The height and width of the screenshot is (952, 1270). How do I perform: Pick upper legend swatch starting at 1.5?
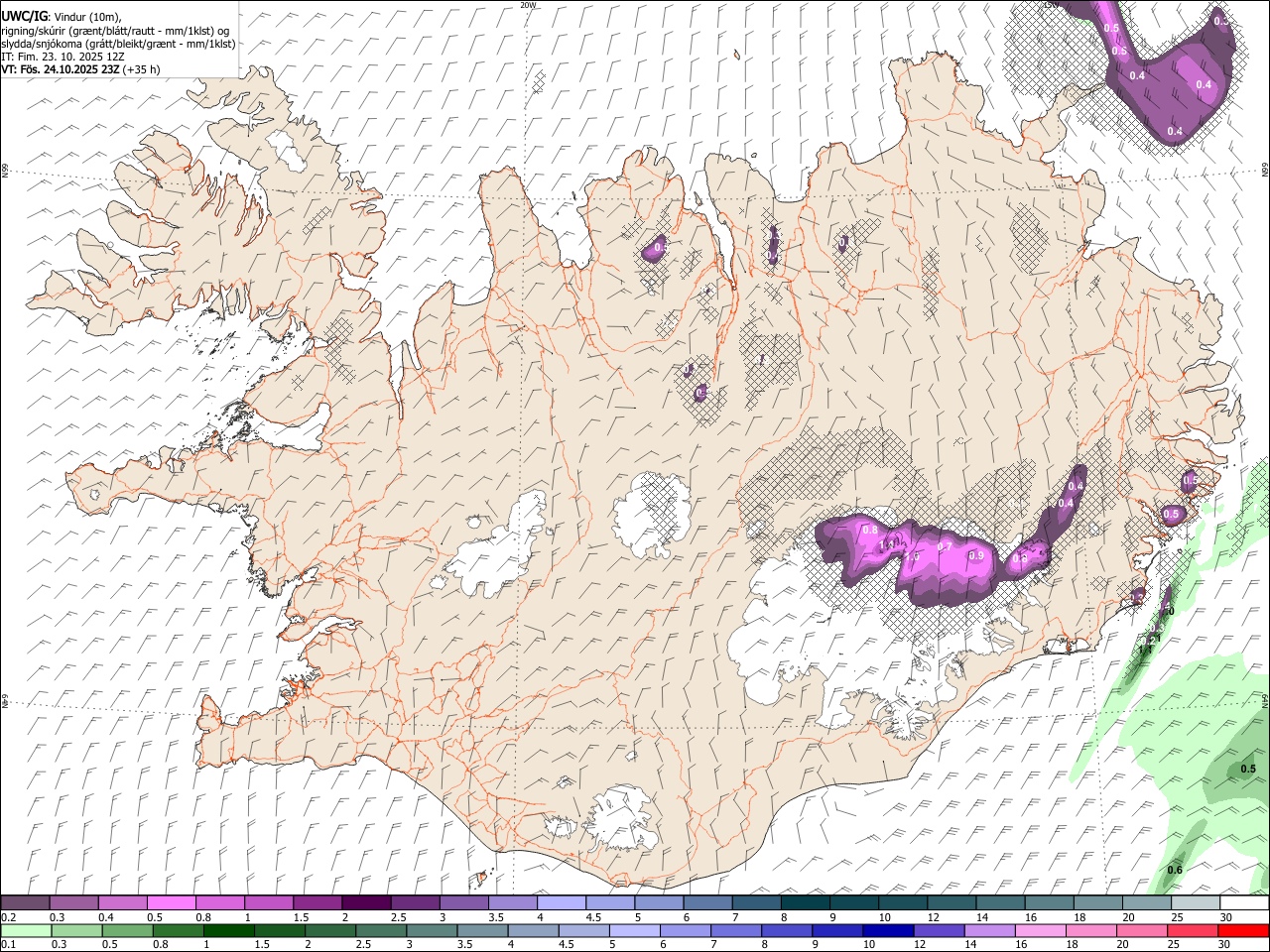point(317,903)
